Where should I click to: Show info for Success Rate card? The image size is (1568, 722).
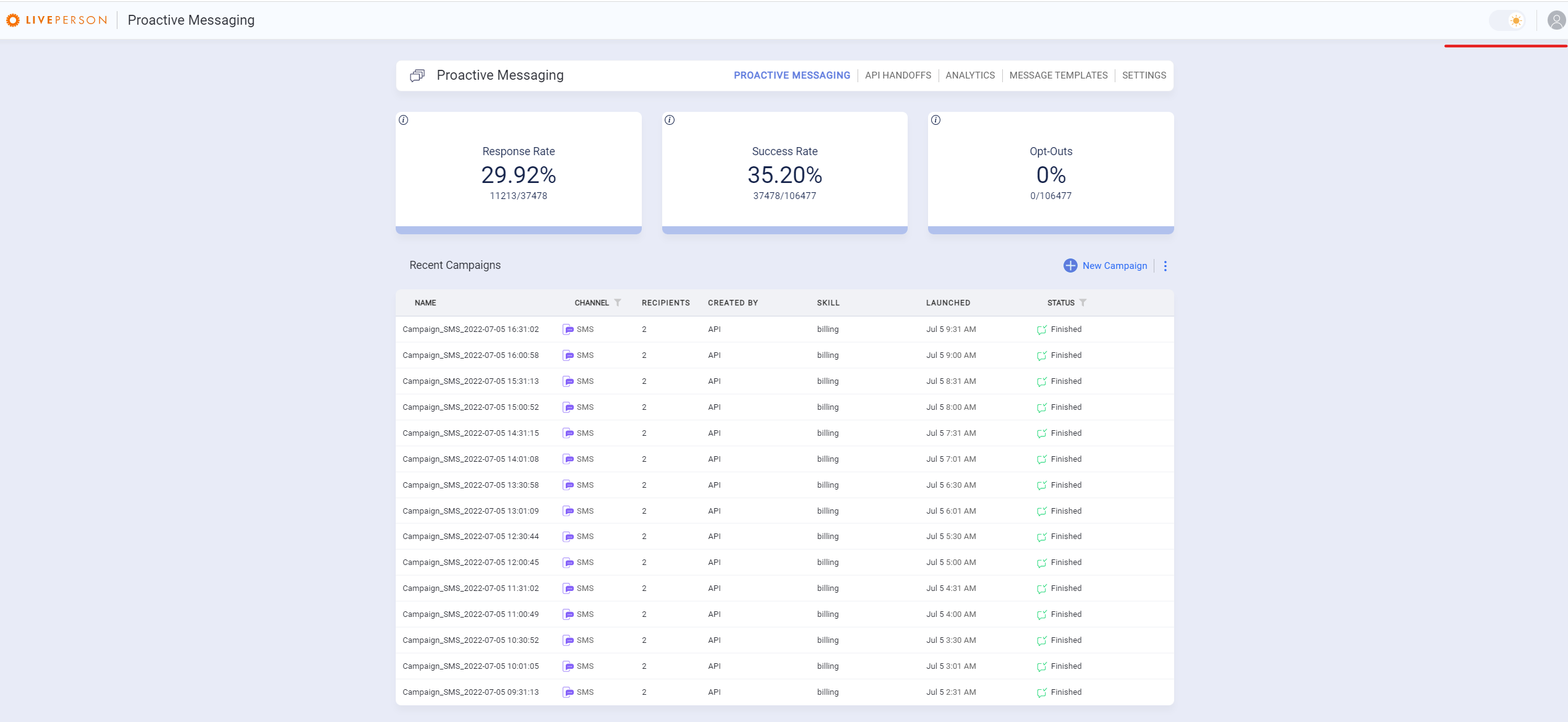[670, 120]
